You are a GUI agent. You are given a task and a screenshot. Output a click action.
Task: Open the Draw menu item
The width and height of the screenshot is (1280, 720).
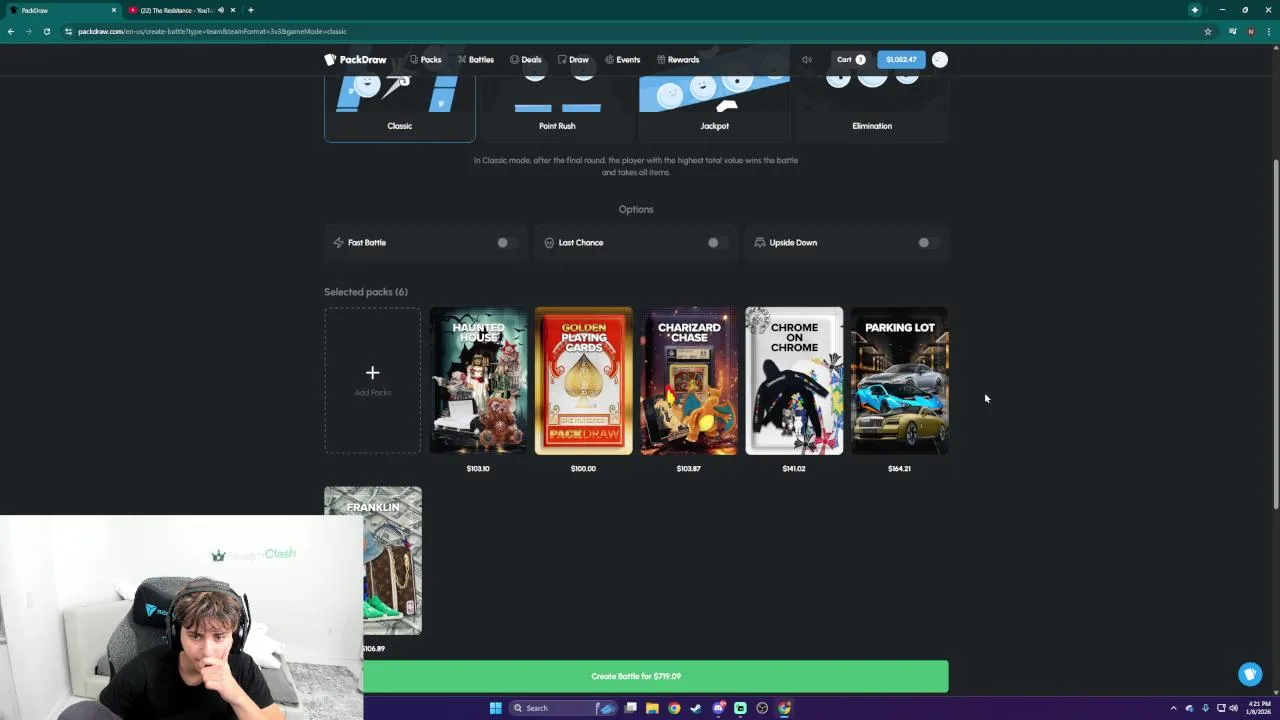coord(573,59)
